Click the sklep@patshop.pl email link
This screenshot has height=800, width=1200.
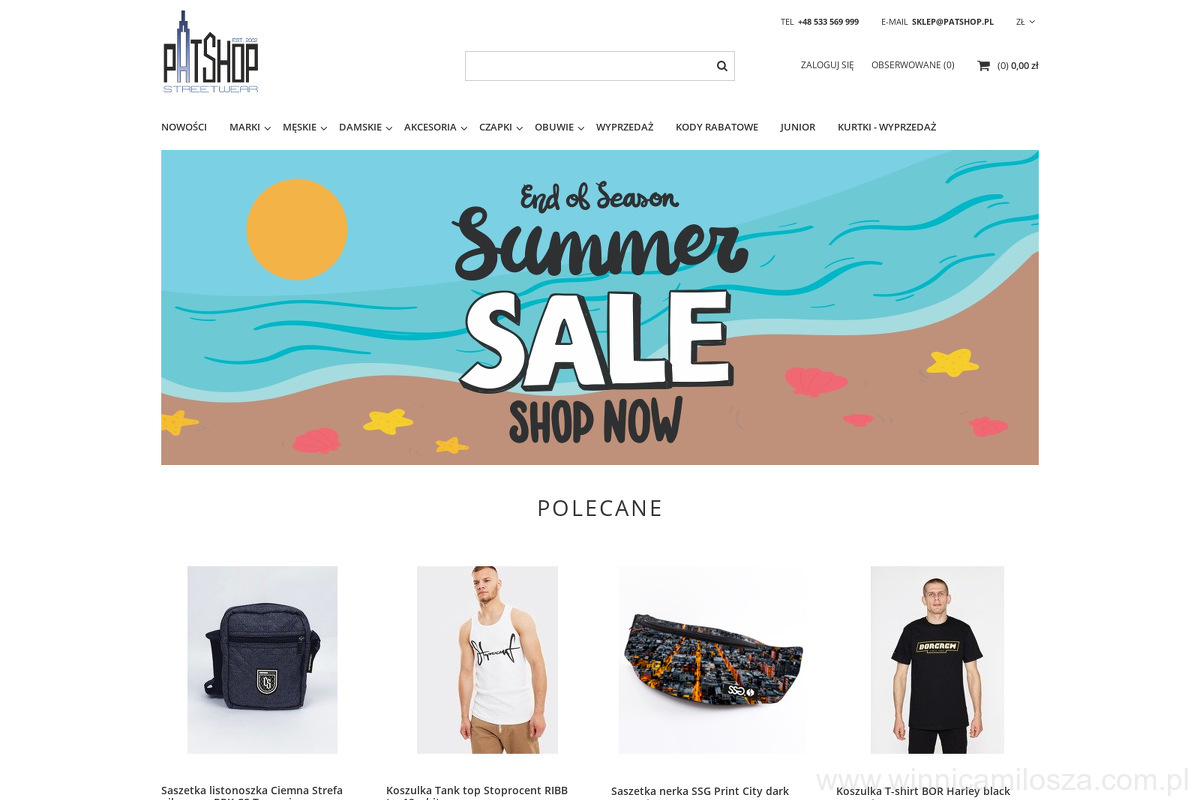coord(953,21)
